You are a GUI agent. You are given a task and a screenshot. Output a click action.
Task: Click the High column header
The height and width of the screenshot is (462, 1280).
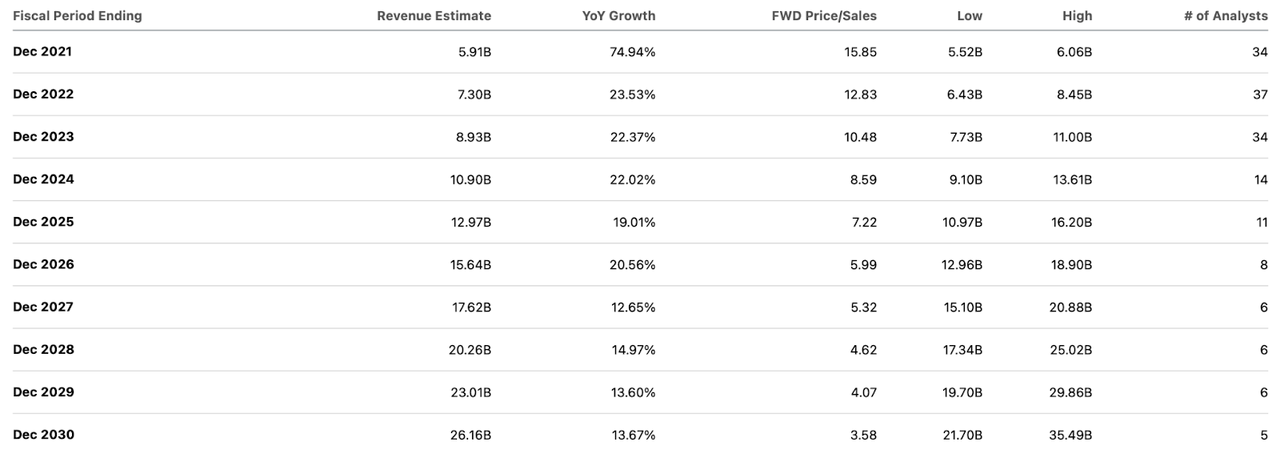1077,16
